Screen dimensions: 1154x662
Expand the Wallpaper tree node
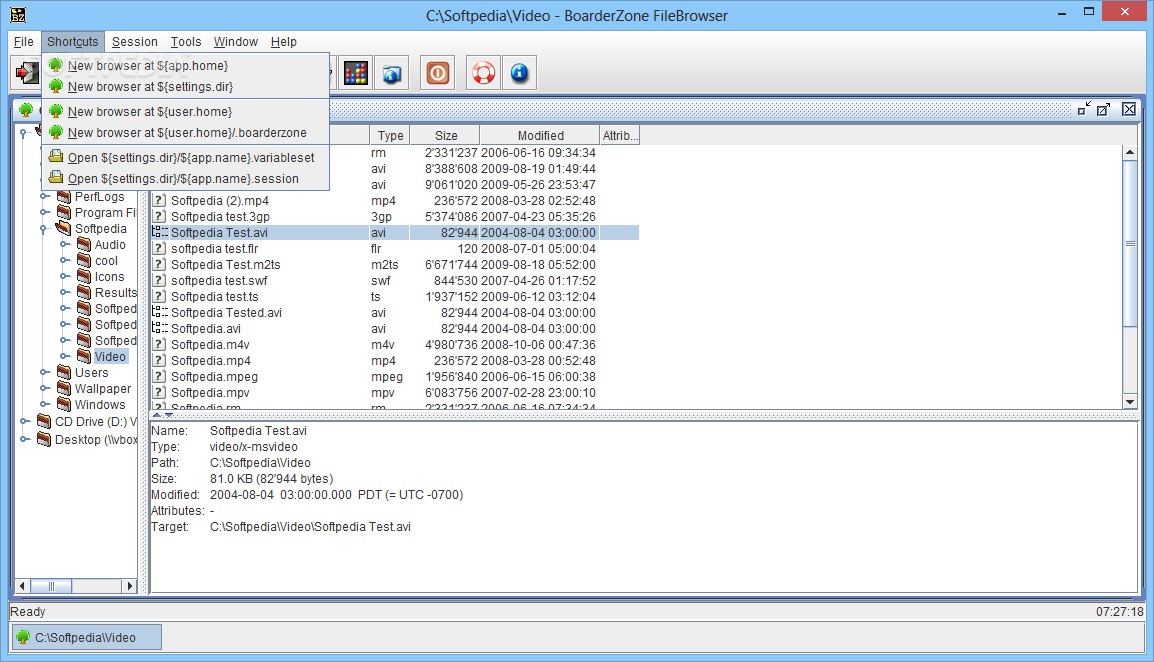pyautogui.click(x=44, y=389)
